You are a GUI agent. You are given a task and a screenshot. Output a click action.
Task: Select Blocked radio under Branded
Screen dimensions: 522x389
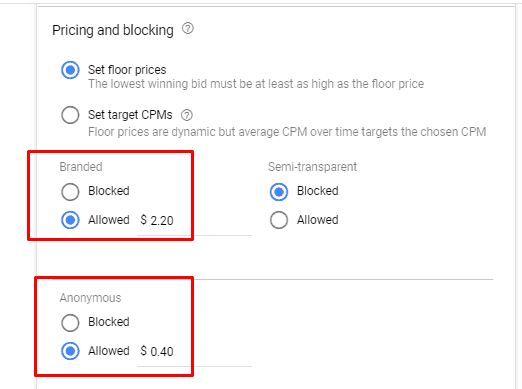coord(70,192)
